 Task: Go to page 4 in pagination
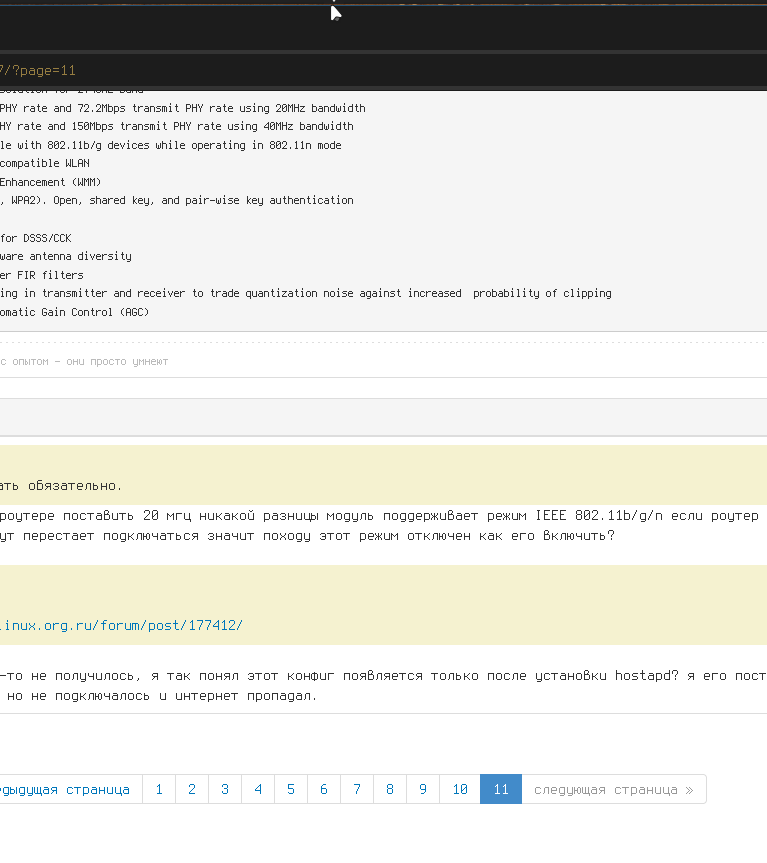coord(258,789)
